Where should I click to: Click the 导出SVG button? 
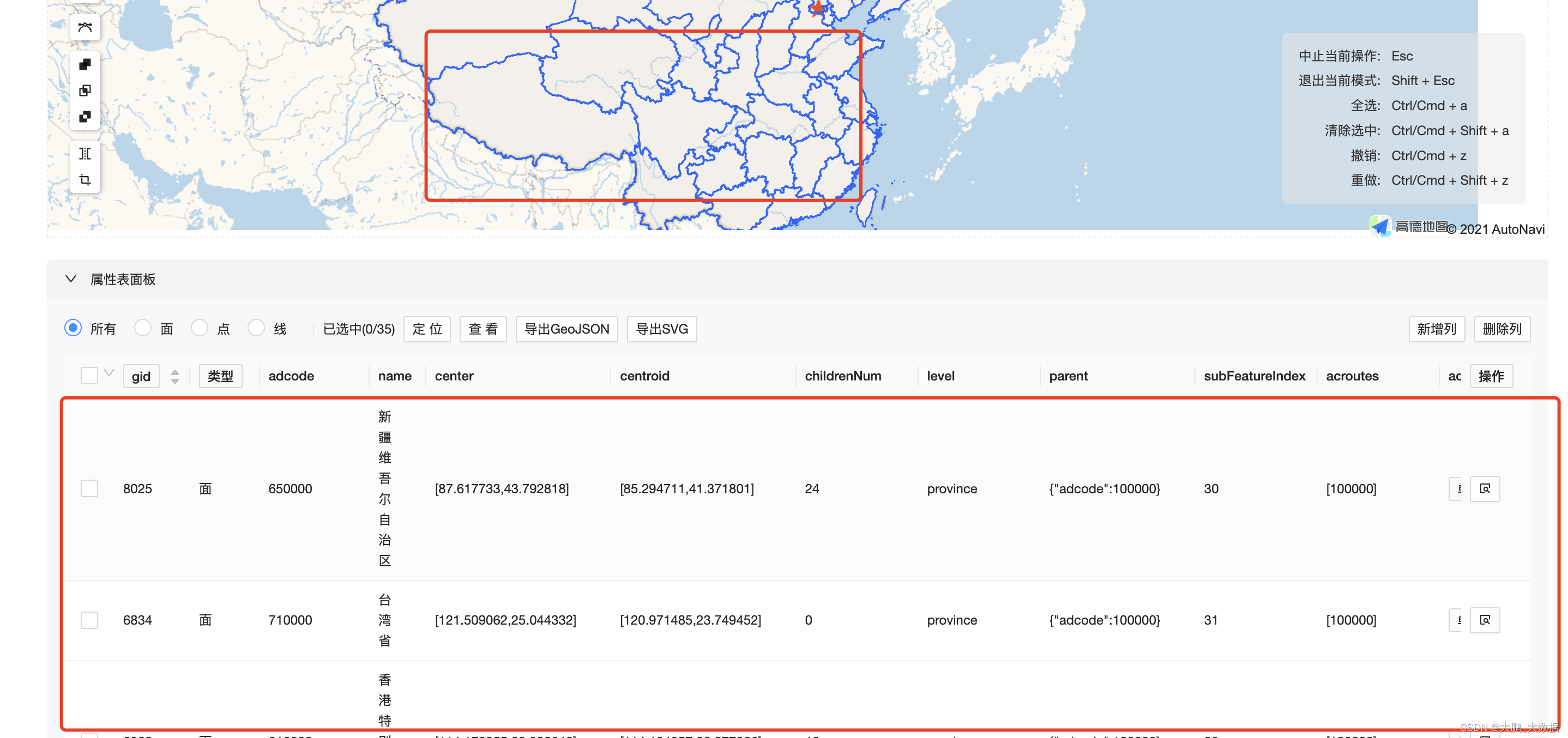662,329
